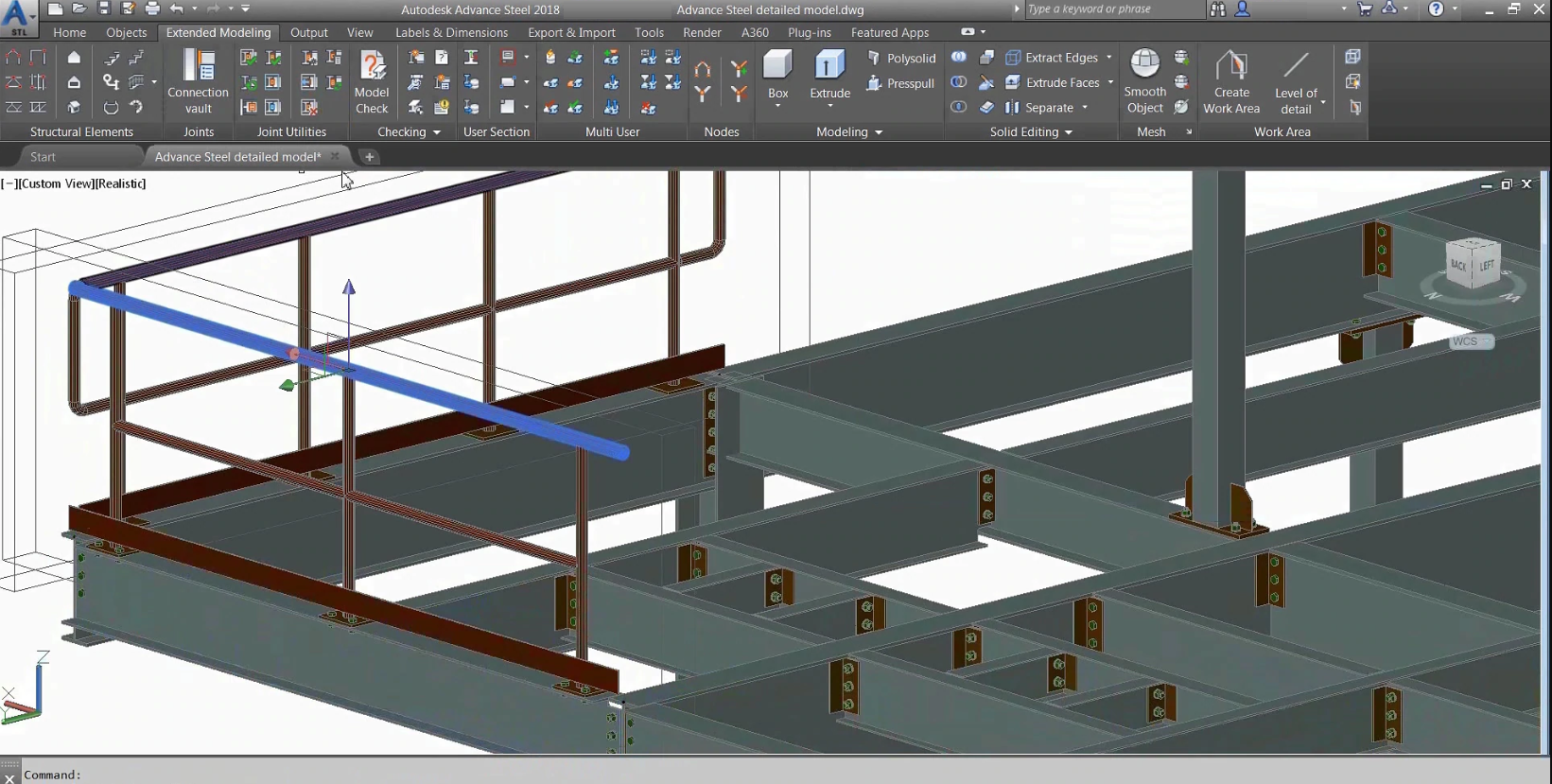Click the Extrude Faces tool
The image size is (1552, 784).
pos(1053,82)
